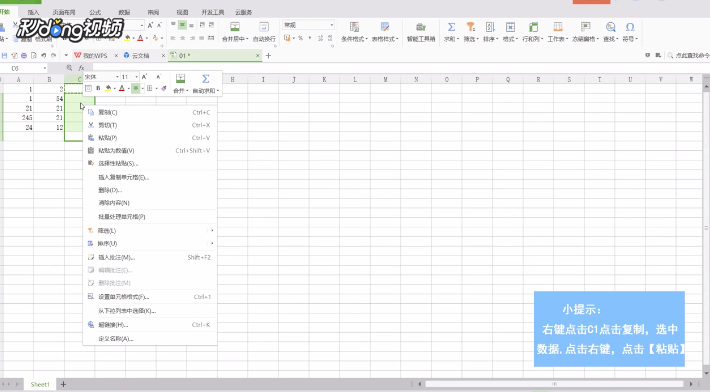Switch to the Formulas (公式) ribbon tab
Screen dimensions: 710x392
pos(95,12)
